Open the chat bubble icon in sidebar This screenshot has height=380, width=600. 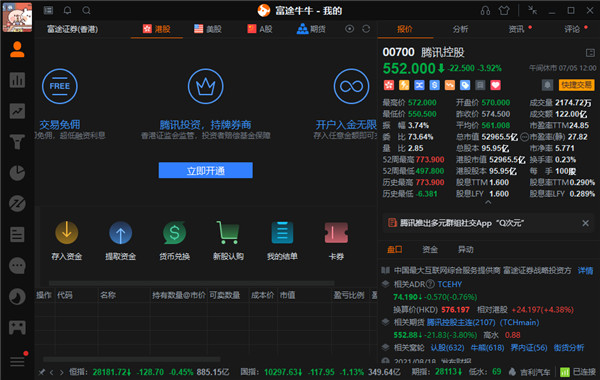pos(17,266)
